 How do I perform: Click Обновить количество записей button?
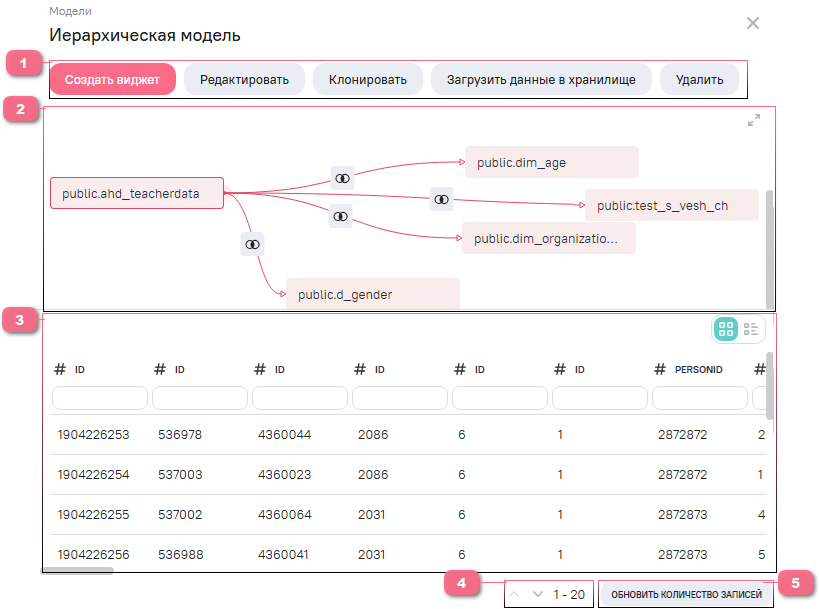coord(685,594)
